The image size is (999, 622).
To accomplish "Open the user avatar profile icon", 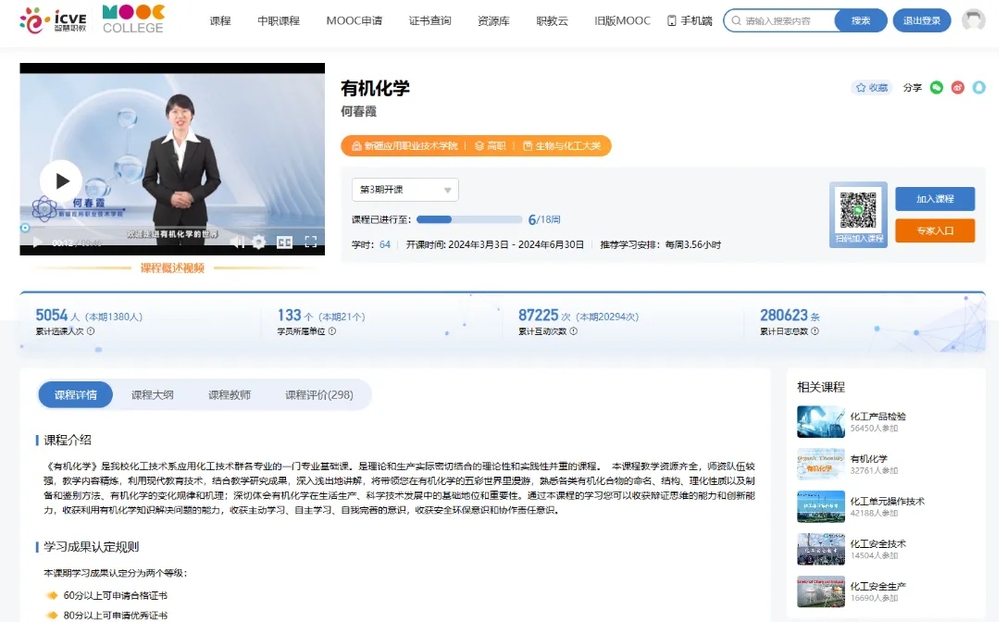I will click(973, 20).
